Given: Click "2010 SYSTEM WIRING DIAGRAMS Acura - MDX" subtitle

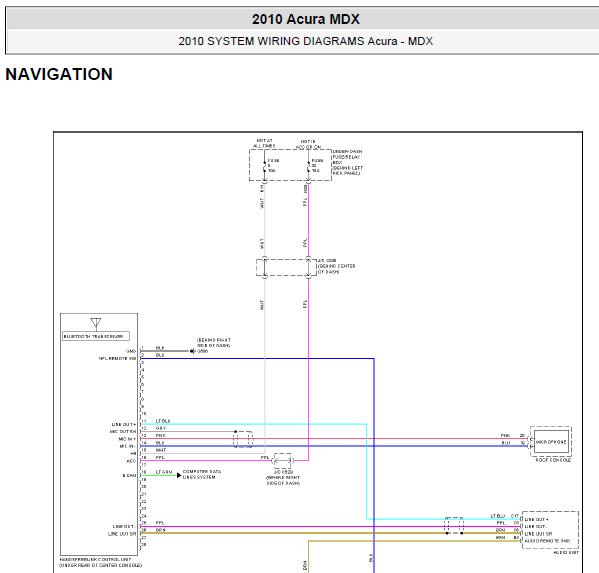Looking at the screenshot, I should tap(306, 41).
